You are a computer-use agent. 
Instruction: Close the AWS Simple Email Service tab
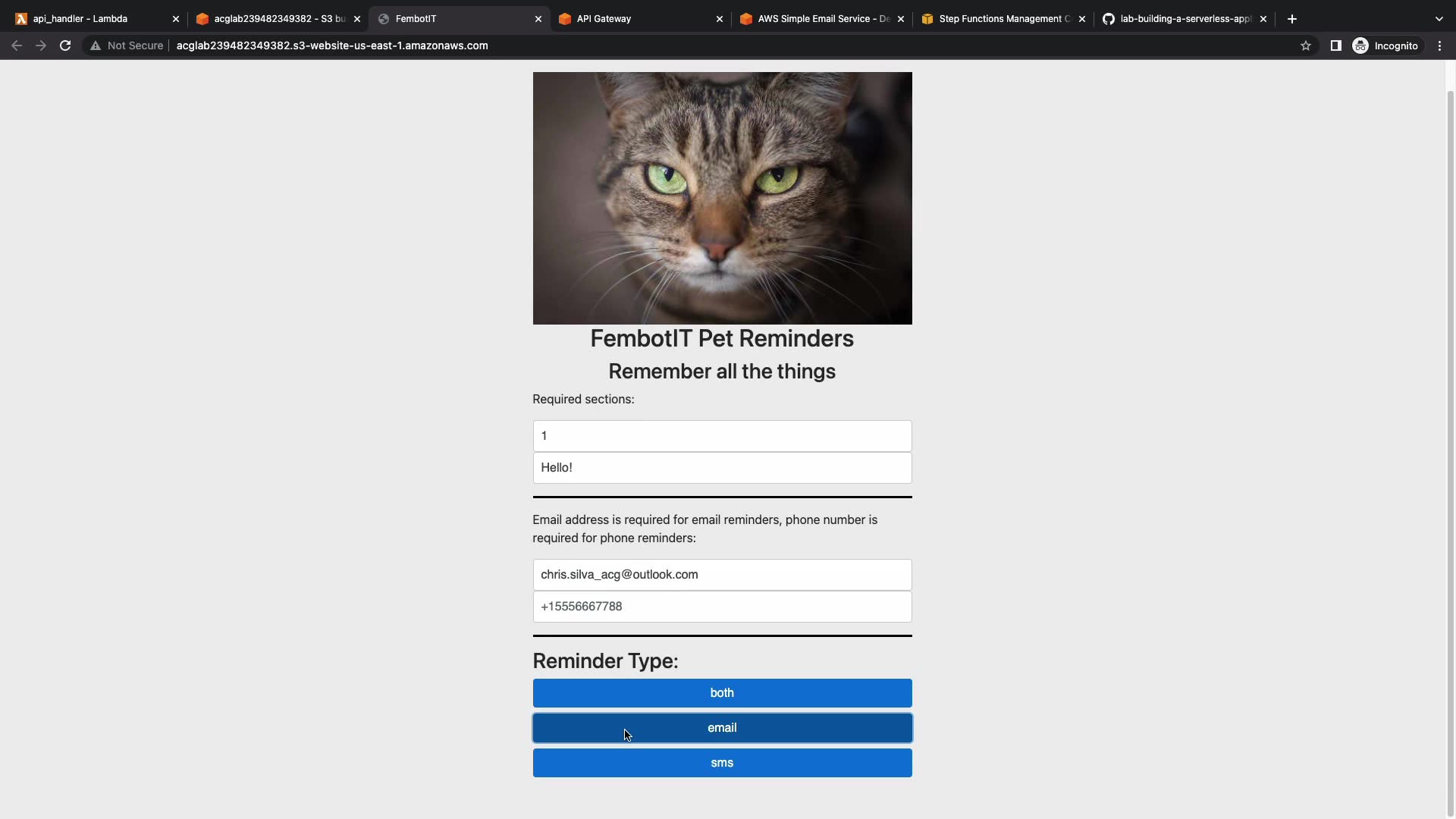[900, 19]
